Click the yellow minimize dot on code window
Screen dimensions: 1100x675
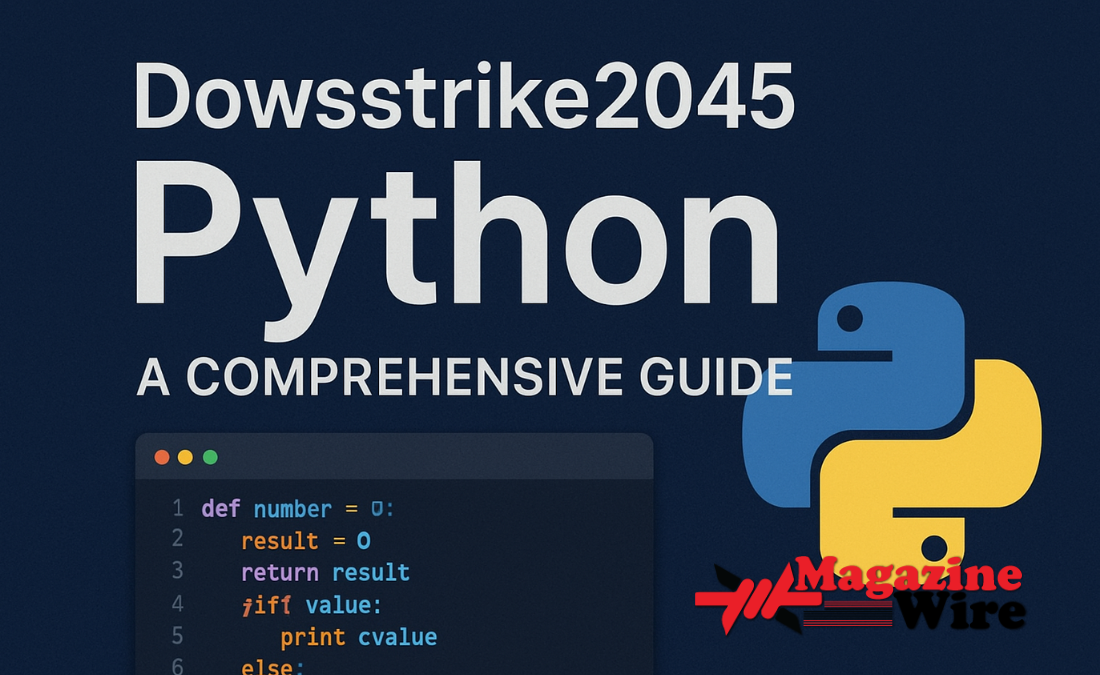(185, 457)
